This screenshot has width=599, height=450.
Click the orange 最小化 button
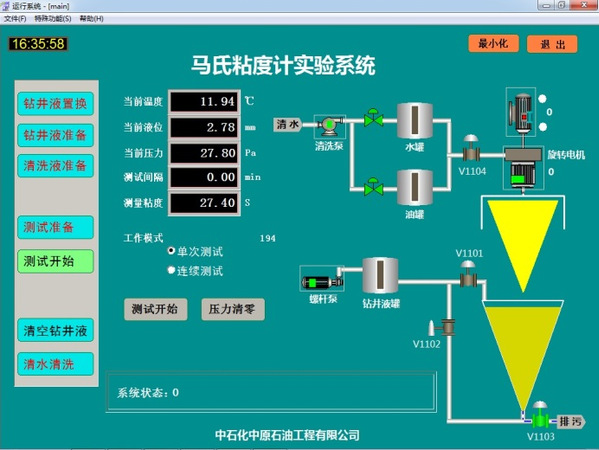tap(493, 44)
